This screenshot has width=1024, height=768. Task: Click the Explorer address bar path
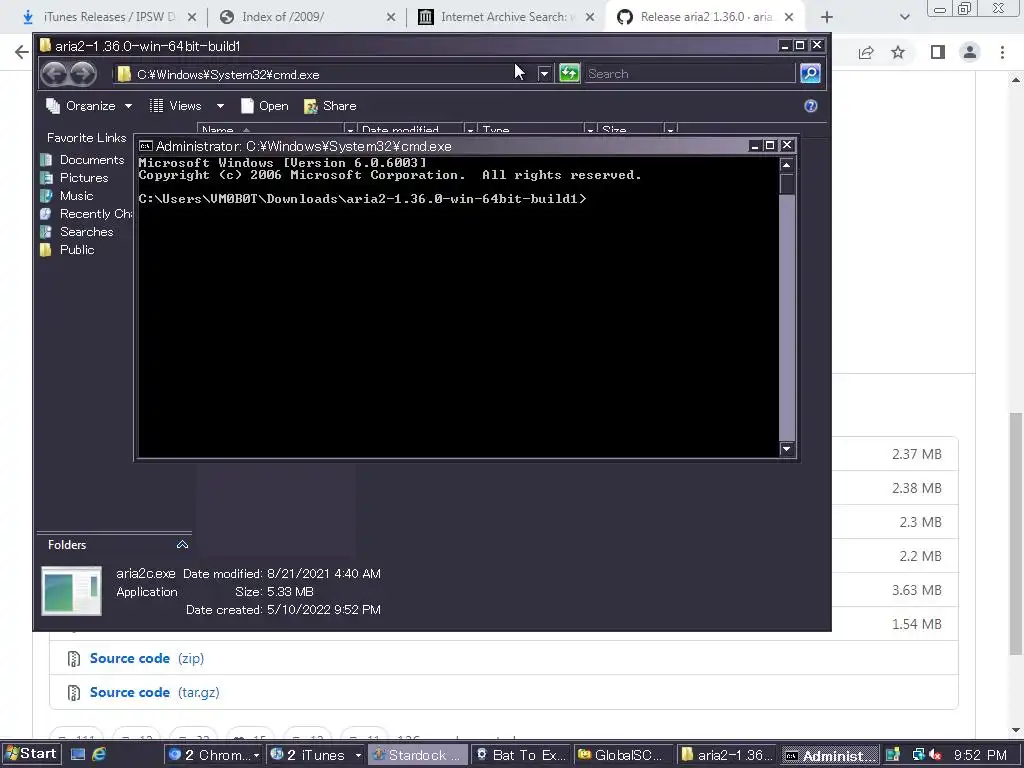[x=228, y=74]
